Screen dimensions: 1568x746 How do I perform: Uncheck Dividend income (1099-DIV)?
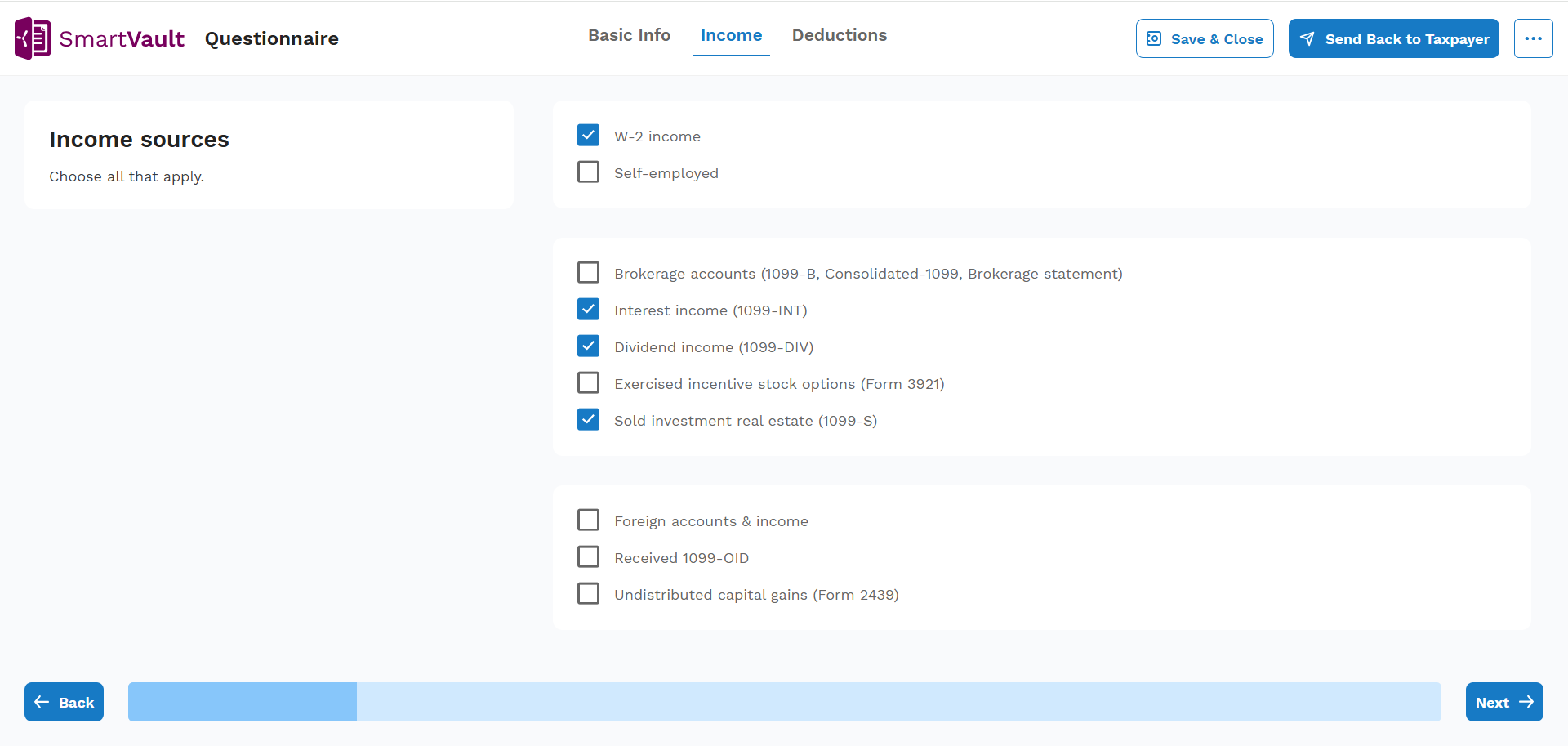588,346
